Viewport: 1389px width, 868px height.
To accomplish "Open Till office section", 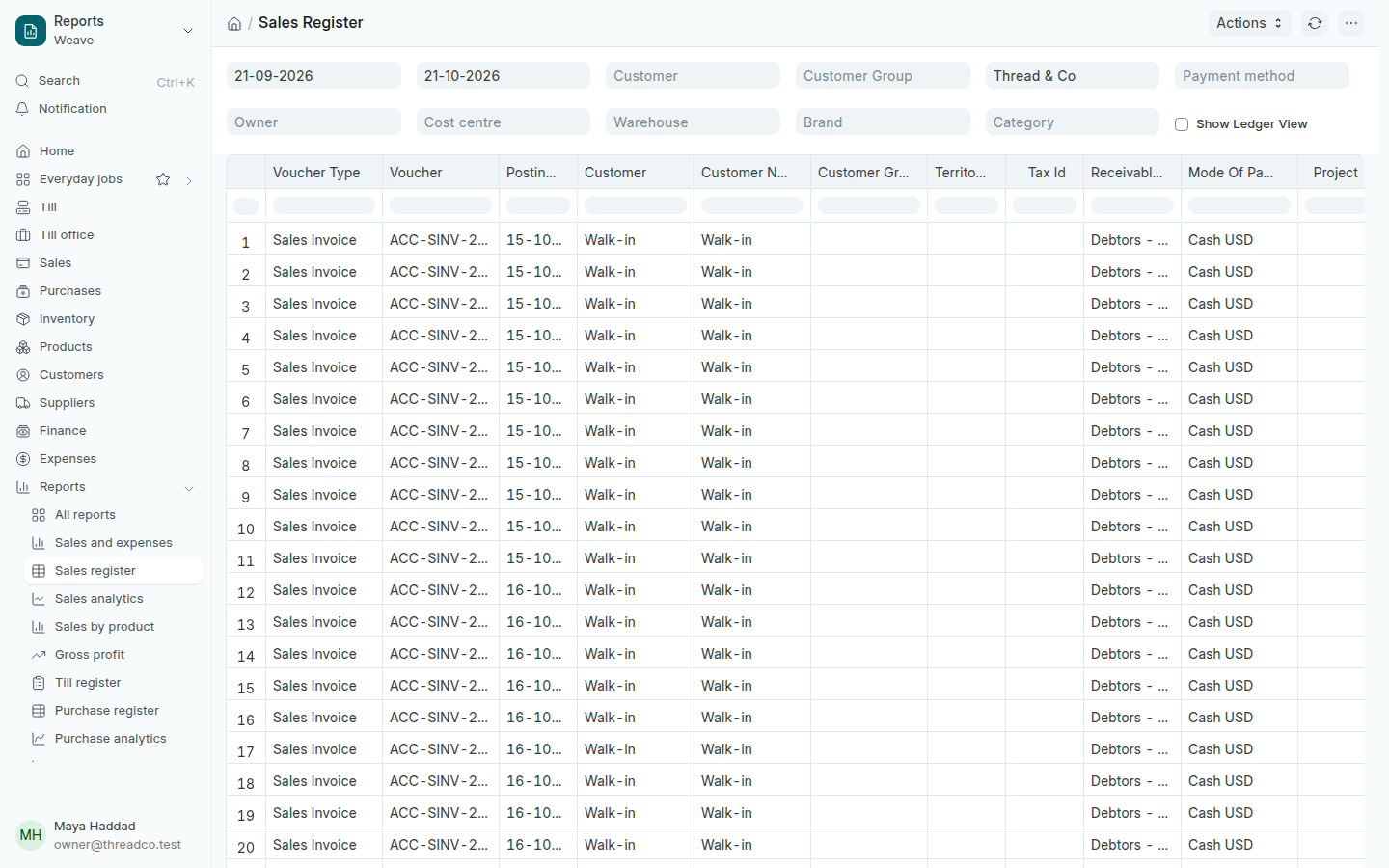I will click(x=105, y=235).
